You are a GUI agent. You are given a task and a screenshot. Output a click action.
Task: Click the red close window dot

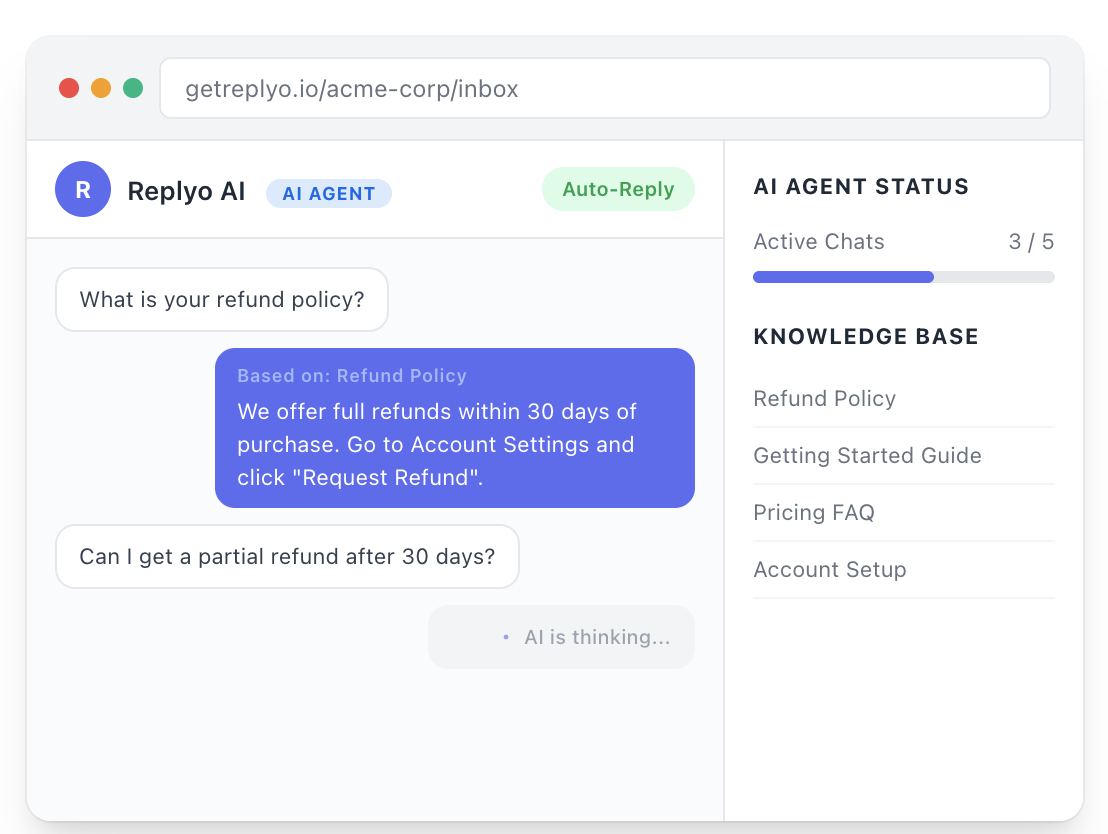(69, 88)
